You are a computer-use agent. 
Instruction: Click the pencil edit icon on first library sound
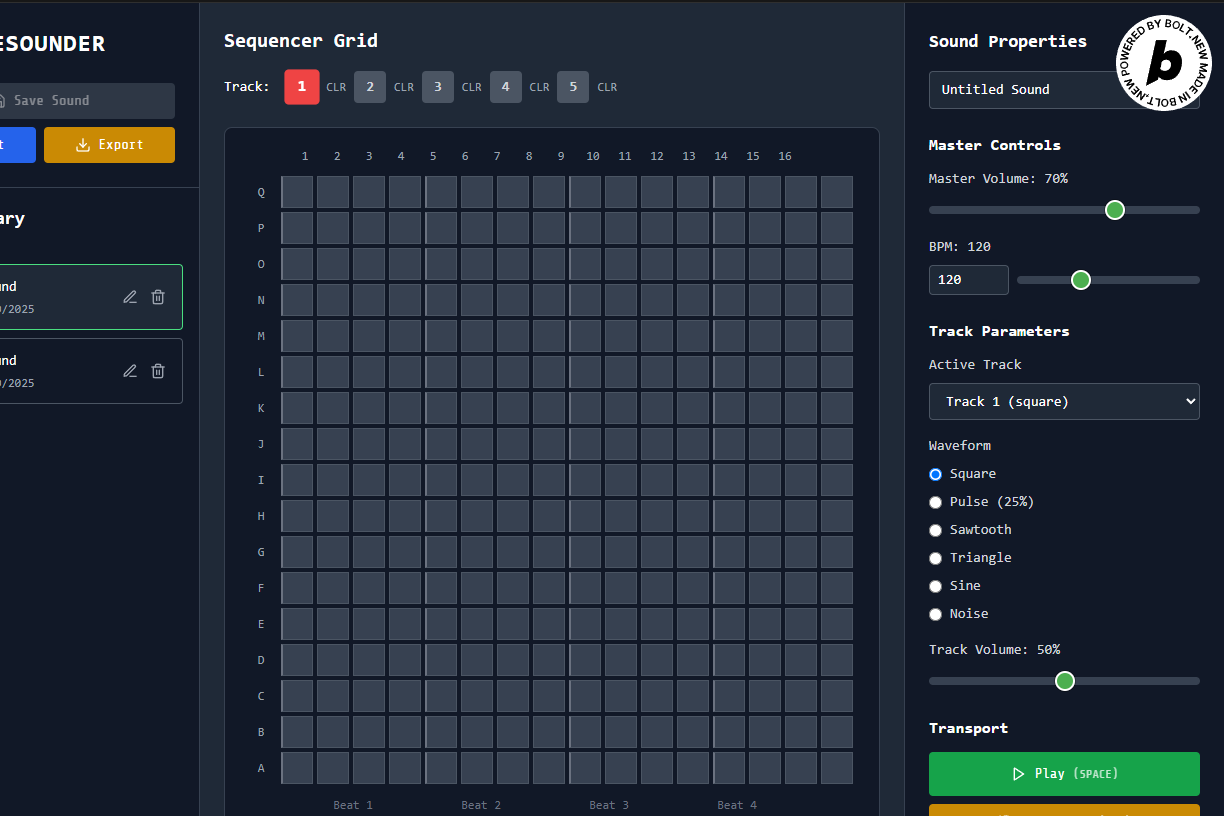(130, 297)
